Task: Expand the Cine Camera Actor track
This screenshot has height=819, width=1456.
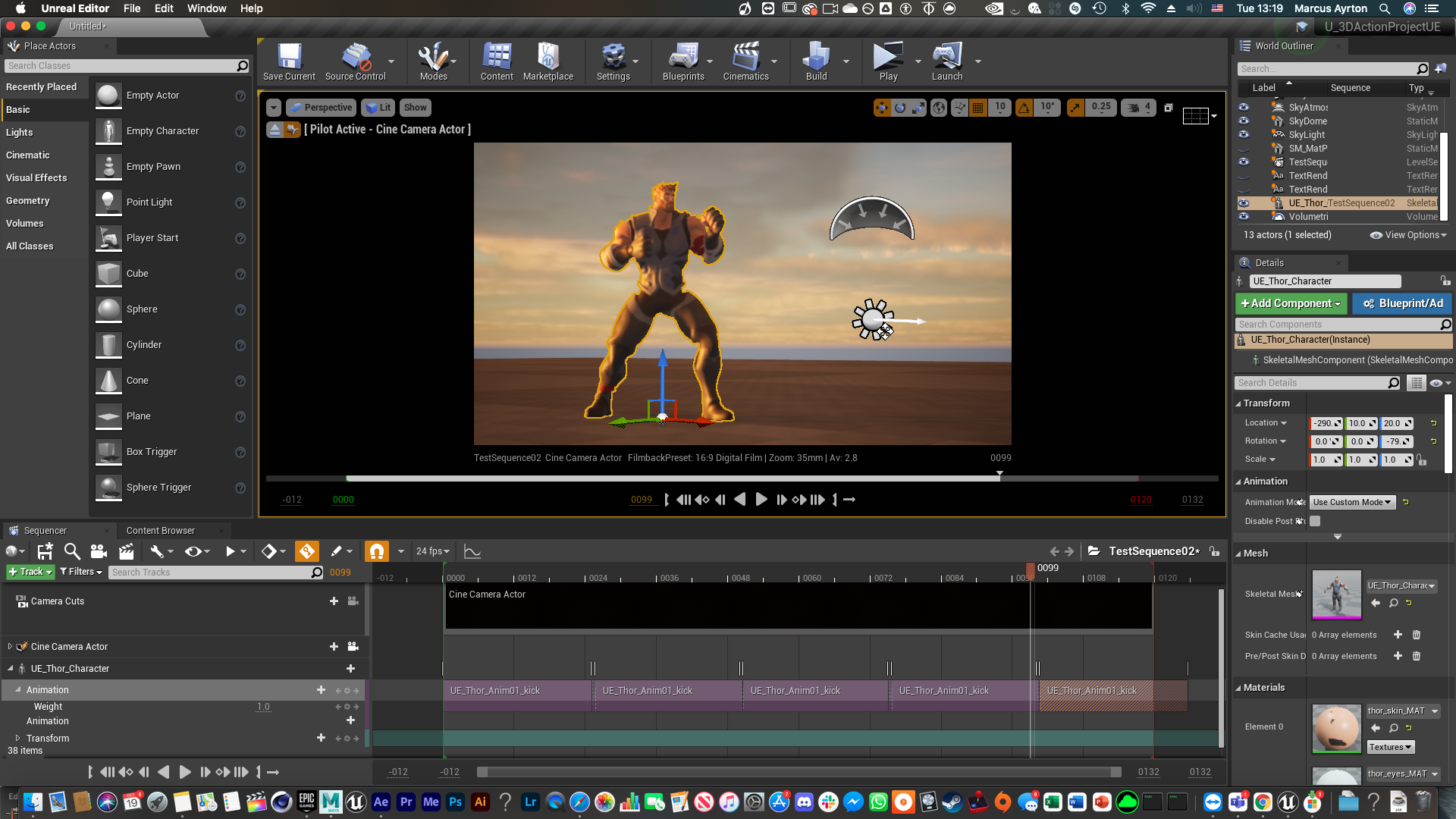Action: pos(10,646)
